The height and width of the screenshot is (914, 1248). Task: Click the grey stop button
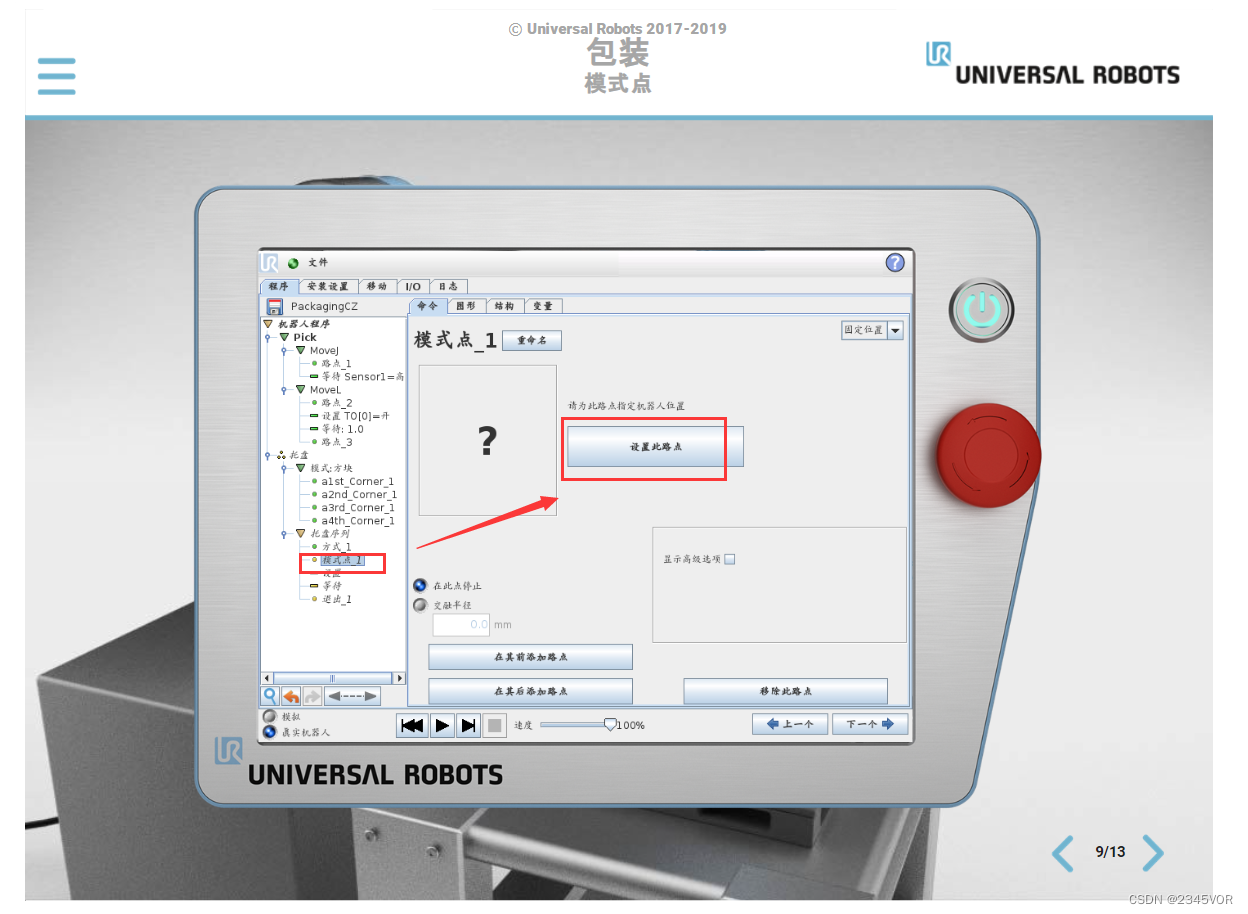coord(494,726)
